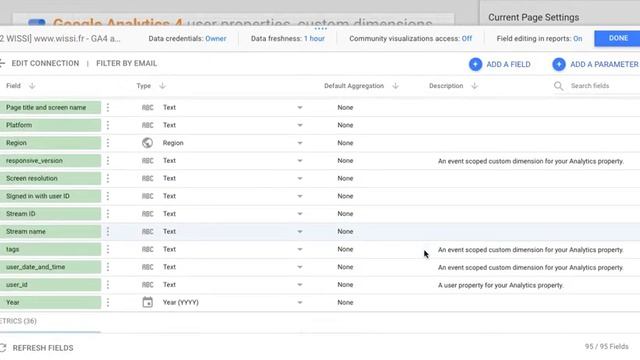Expand type dropdown for Platform
Viewport: 640px width, 360px height.
point(300,125)
